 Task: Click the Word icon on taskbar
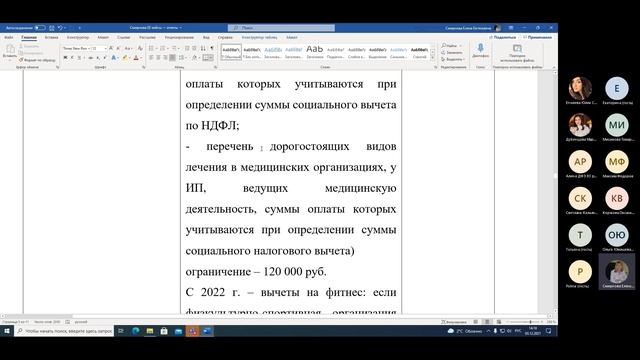click(x=207, y=331)
